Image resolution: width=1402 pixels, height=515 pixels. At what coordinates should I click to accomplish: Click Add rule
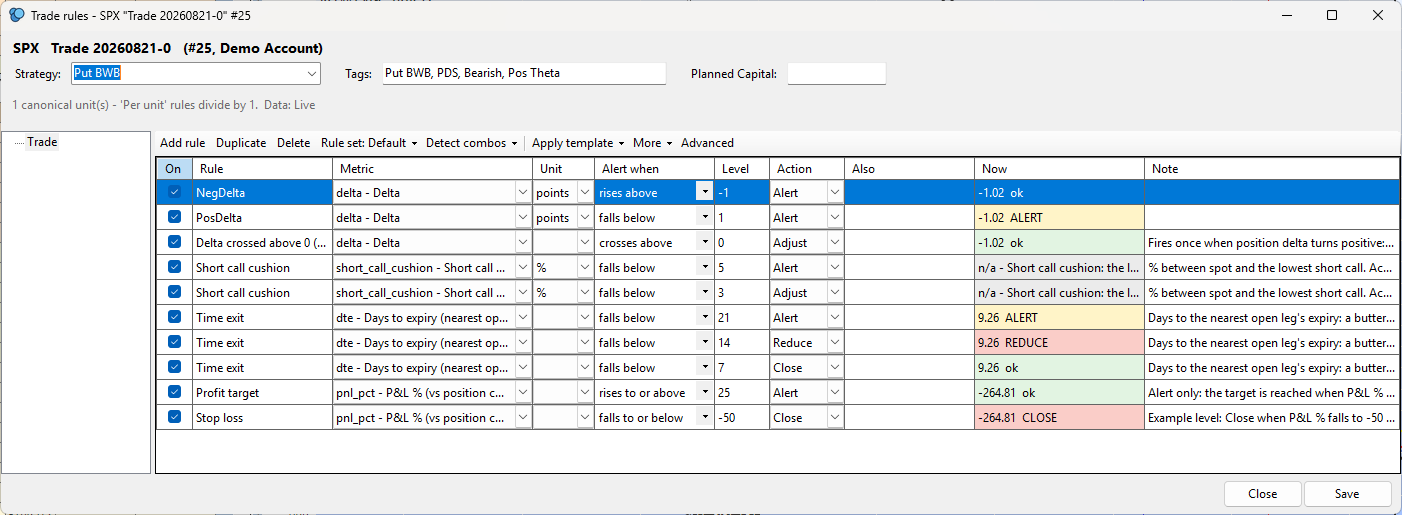182,143
